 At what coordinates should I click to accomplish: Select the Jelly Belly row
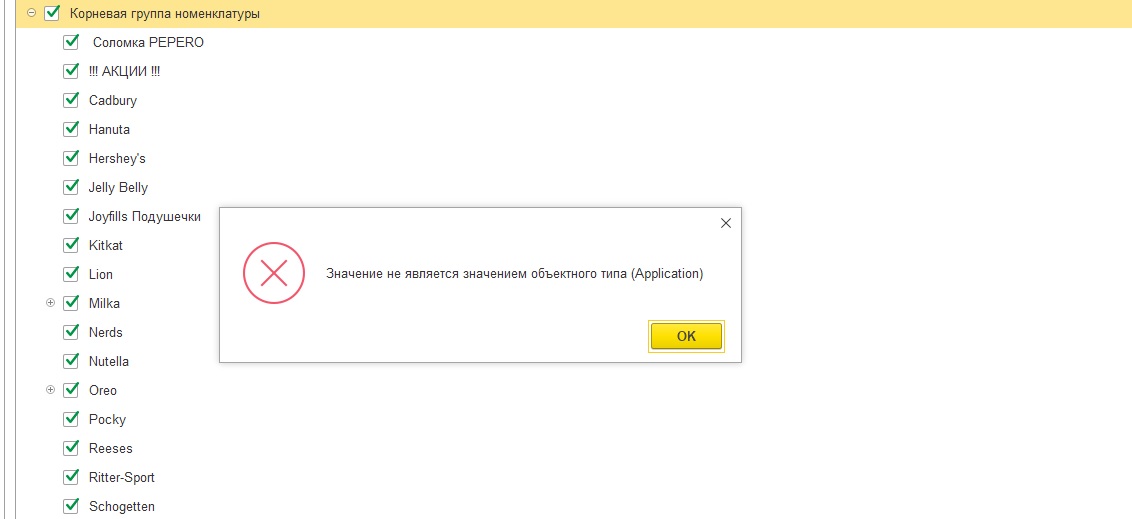(x=118, y=187)
